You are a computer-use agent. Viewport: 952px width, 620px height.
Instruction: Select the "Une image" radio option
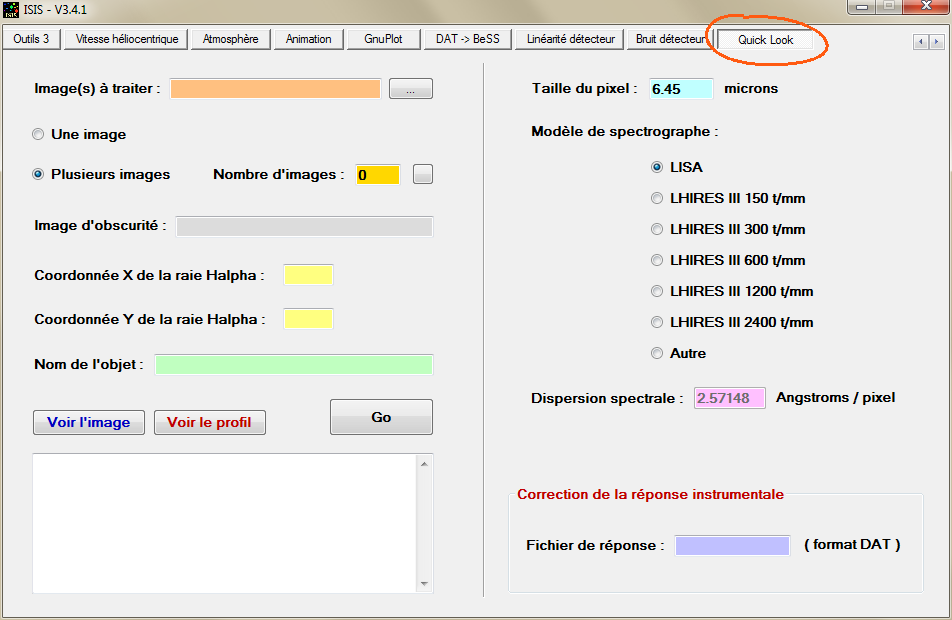[x=39, y=134]
